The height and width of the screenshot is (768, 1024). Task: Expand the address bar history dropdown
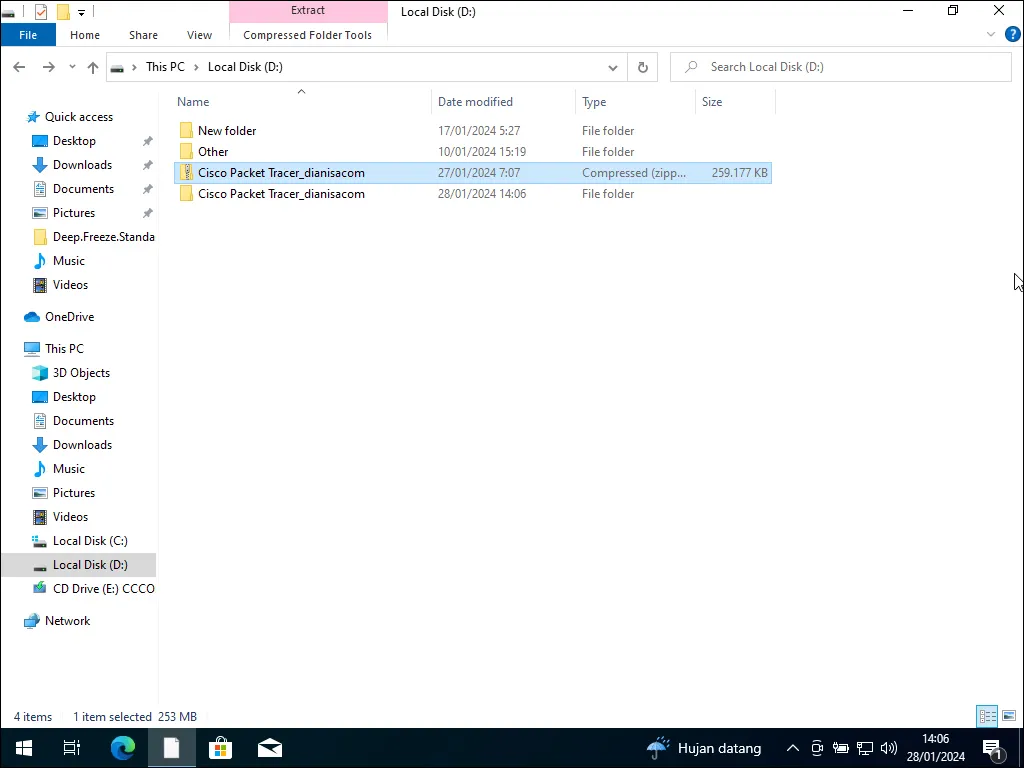pos(613,67)
